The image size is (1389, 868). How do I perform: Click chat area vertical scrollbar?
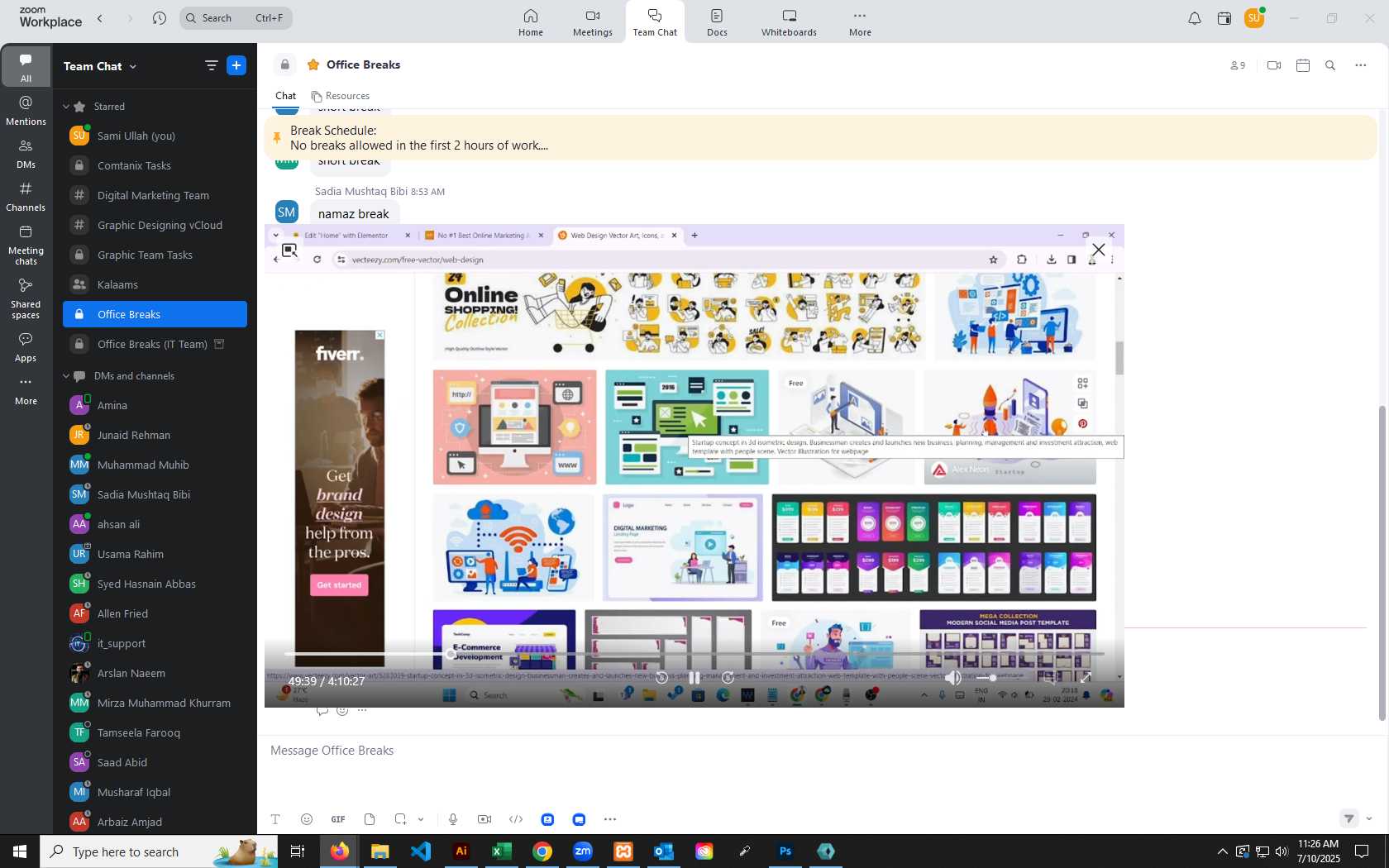pos(1382,562)
